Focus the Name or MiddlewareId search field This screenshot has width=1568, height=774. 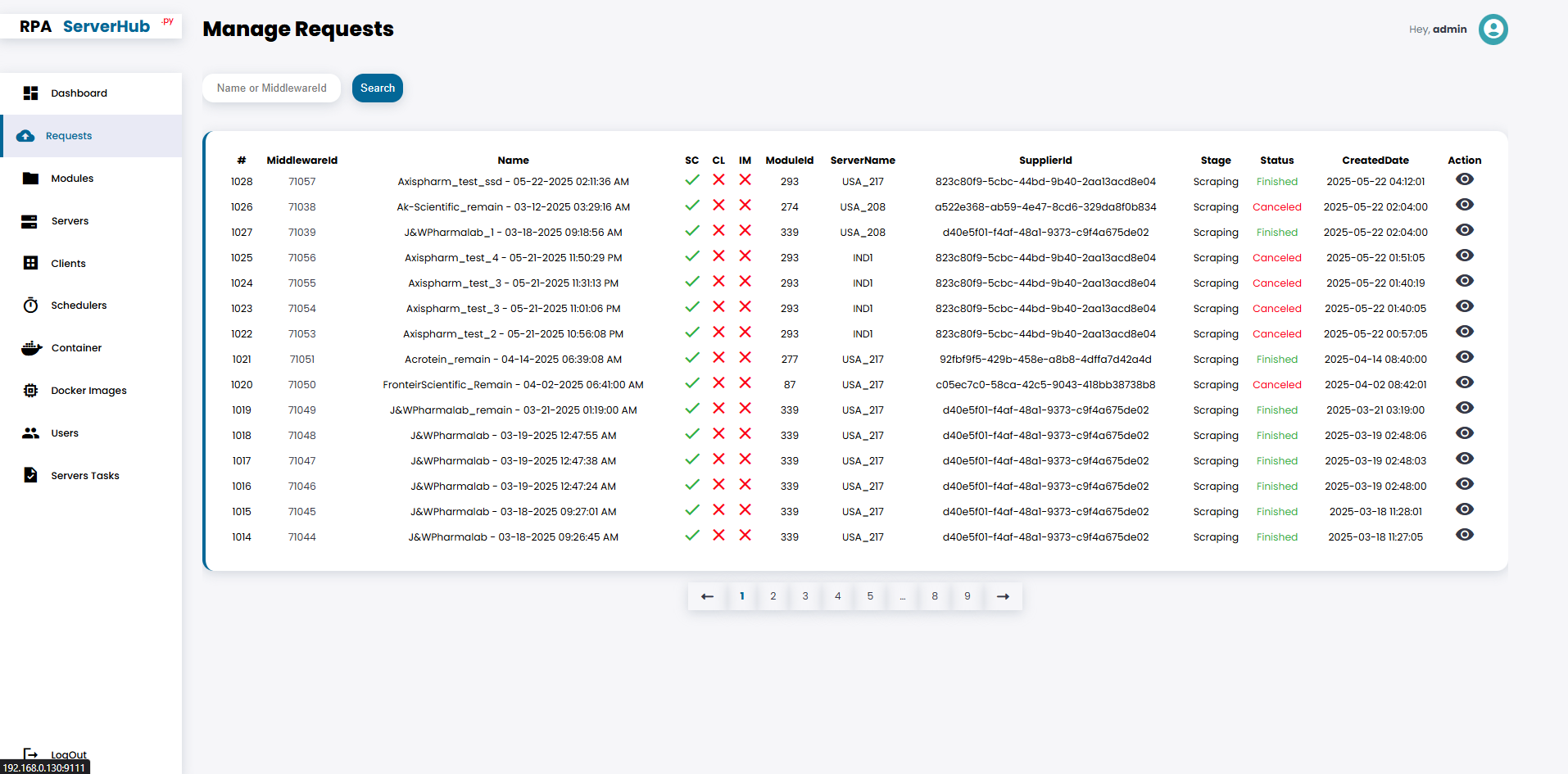coord(271,88)
